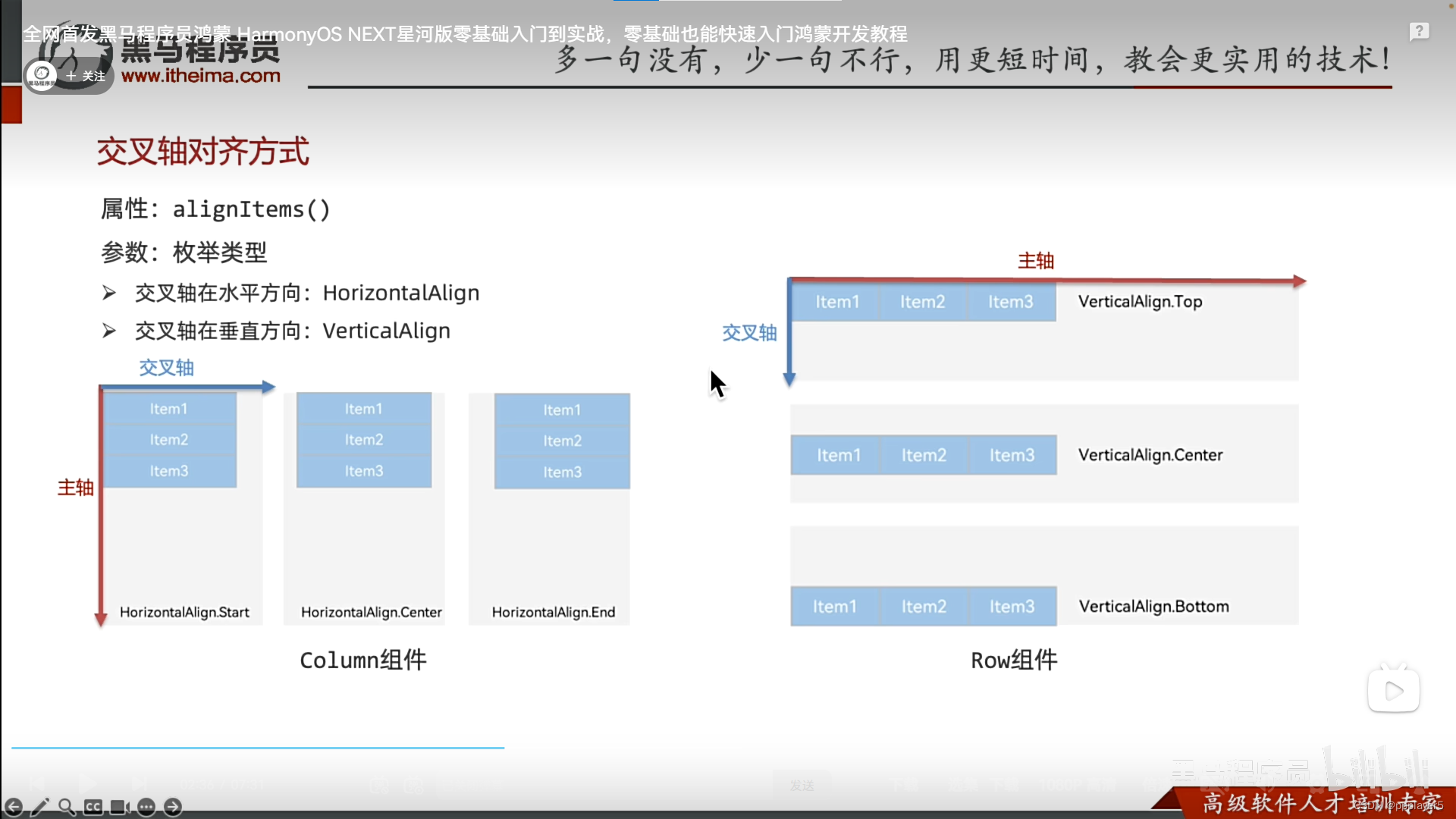
Task: Click the question mark help icon
Action: click(1419, 32)
